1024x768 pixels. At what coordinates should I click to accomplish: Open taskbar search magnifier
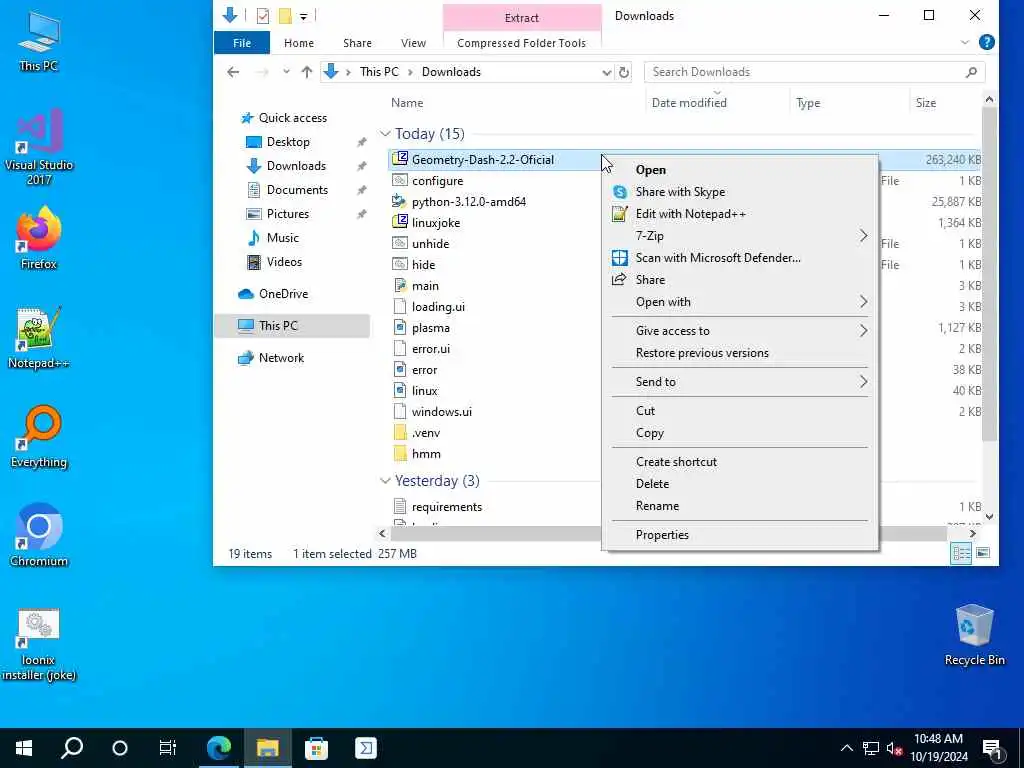tap(72, 748)
